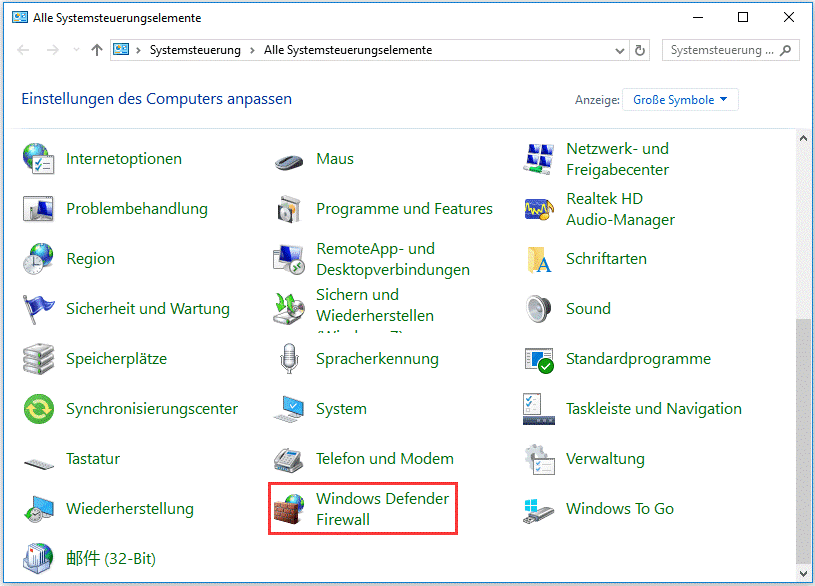Click the Windows To Go USB icon
This screenshot has height=586, width=815.
point(538,511)
